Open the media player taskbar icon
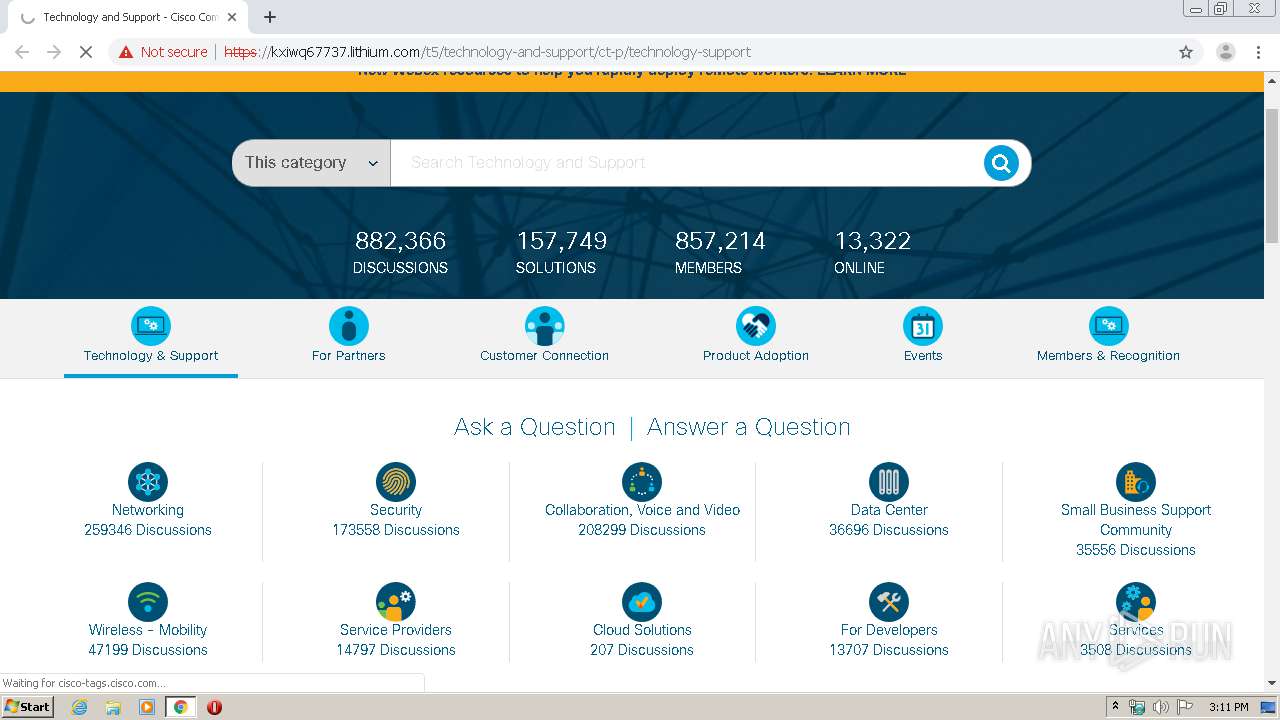This screenshot has height=720, width=1280. [147, 707]
